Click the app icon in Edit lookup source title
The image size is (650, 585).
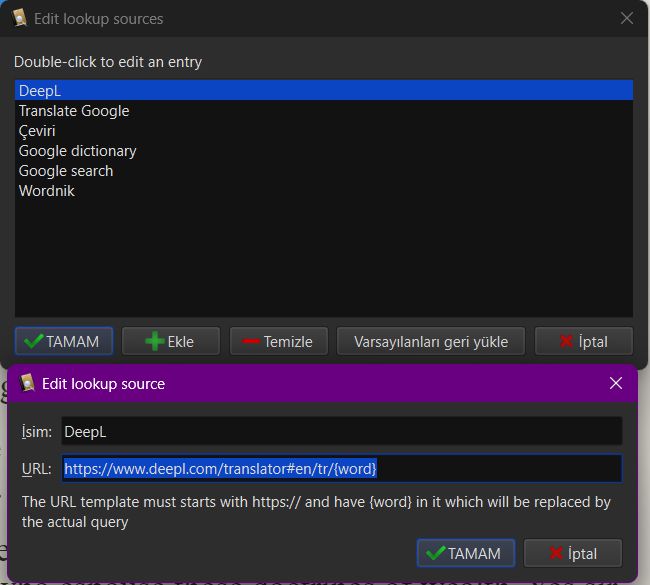(x=27, y=383)
